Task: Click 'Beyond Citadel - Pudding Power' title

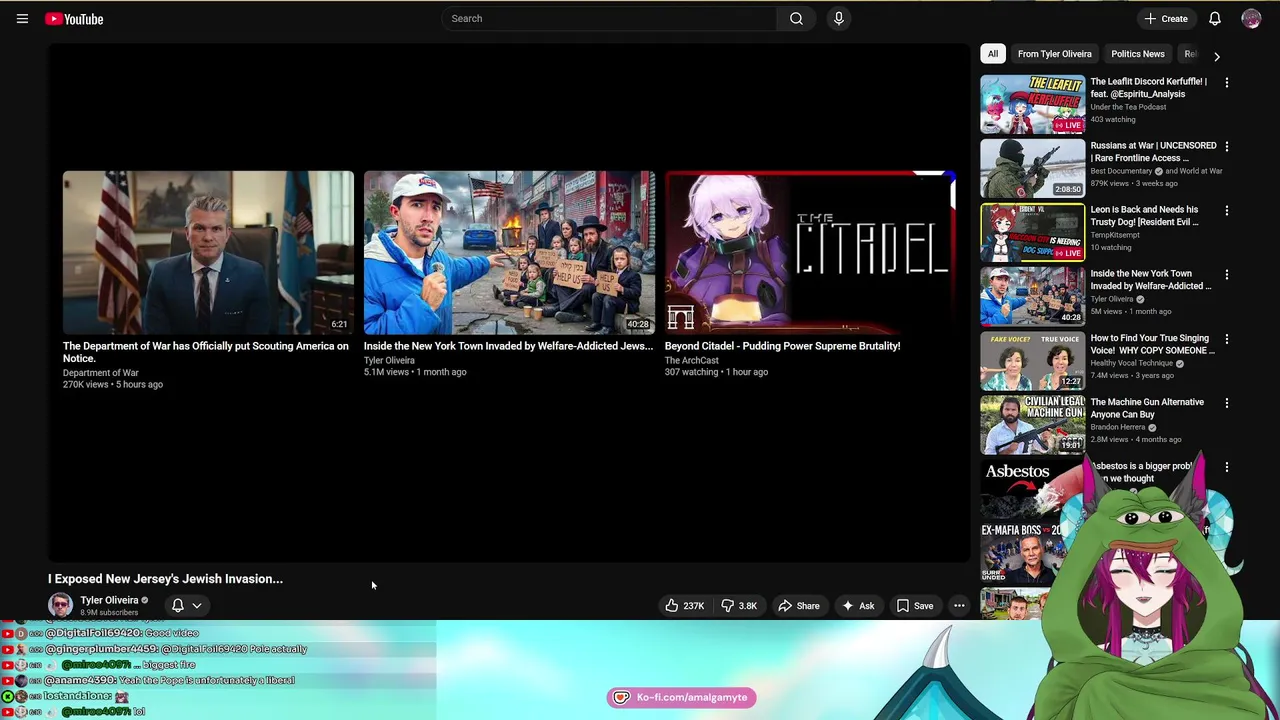Action: click(782, 346)
